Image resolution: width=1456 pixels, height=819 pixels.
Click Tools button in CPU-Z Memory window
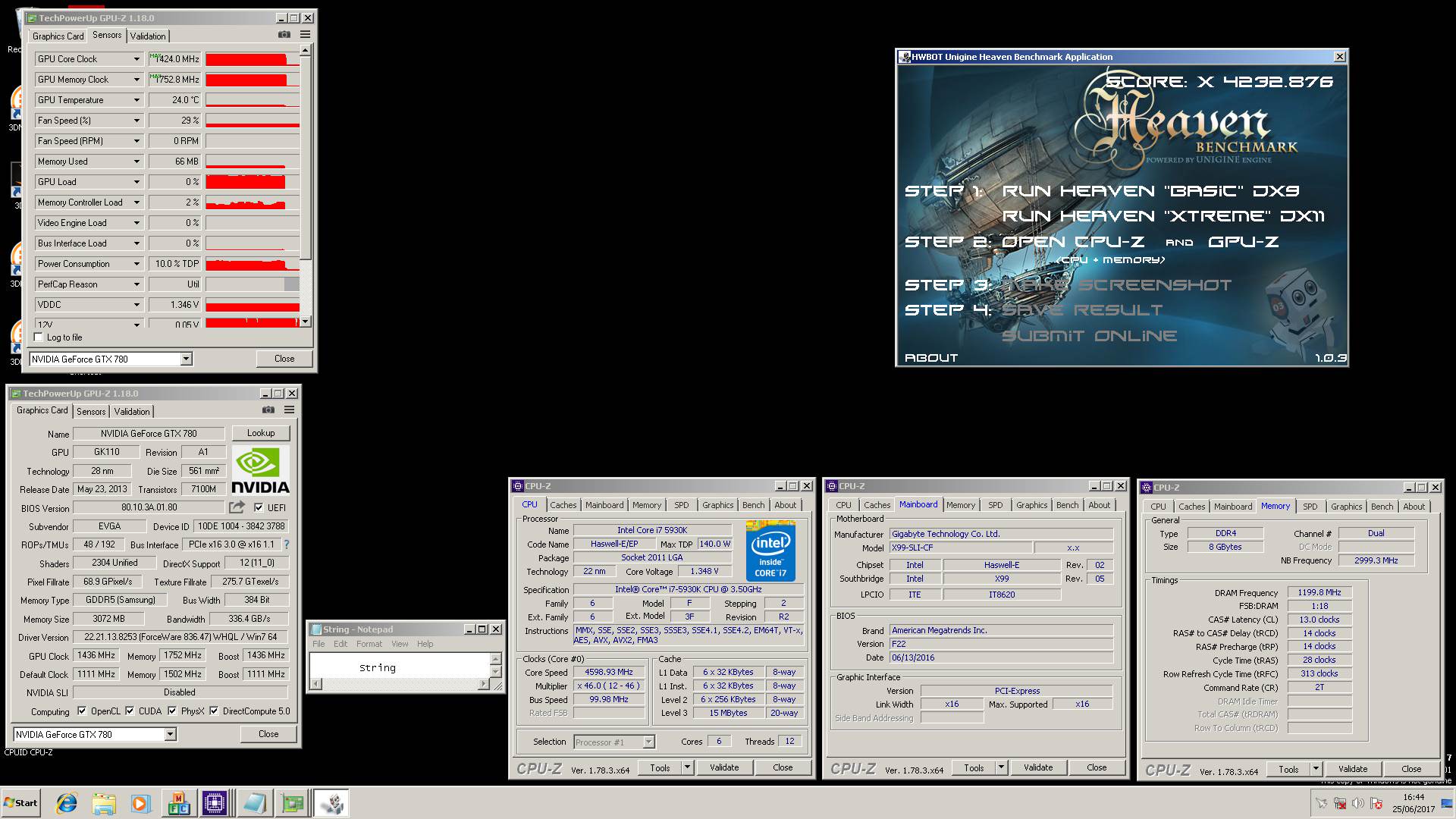coord(1288,769)
